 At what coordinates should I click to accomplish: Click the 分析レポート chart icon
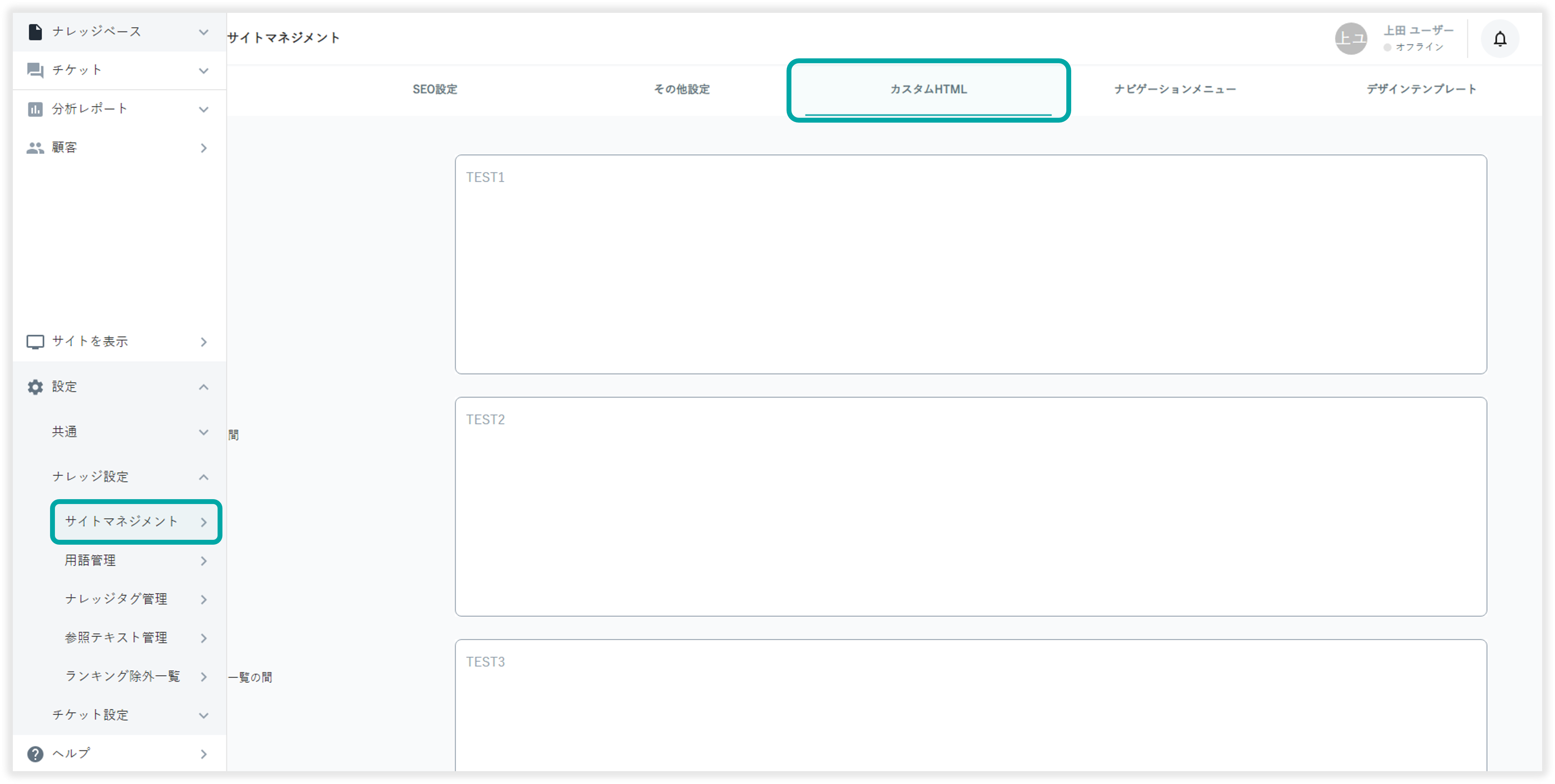point(35,109)
